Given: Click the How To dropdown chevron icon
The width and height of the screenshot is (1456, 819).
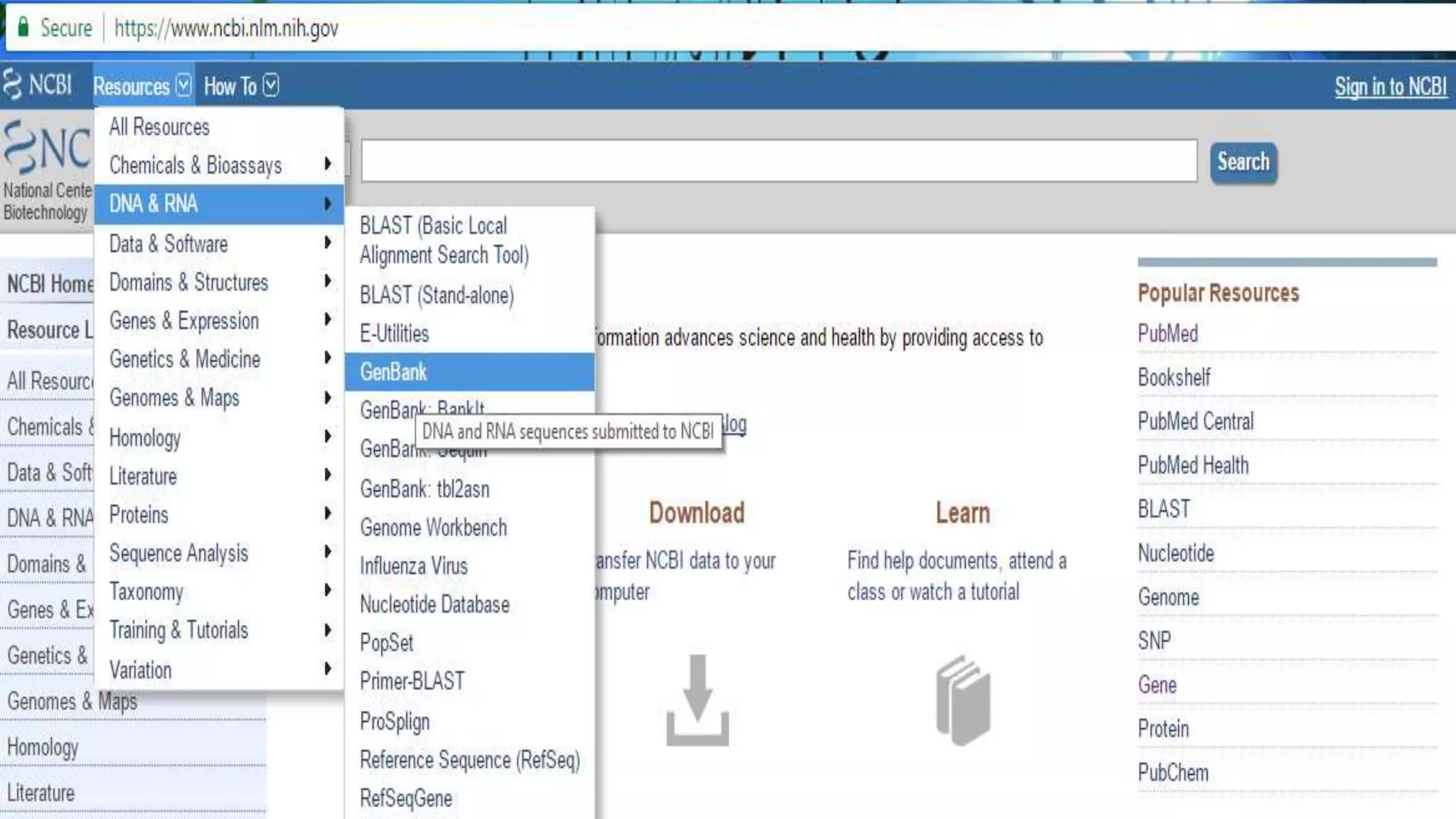Looking at the screenshot, I should pos(271,85).
